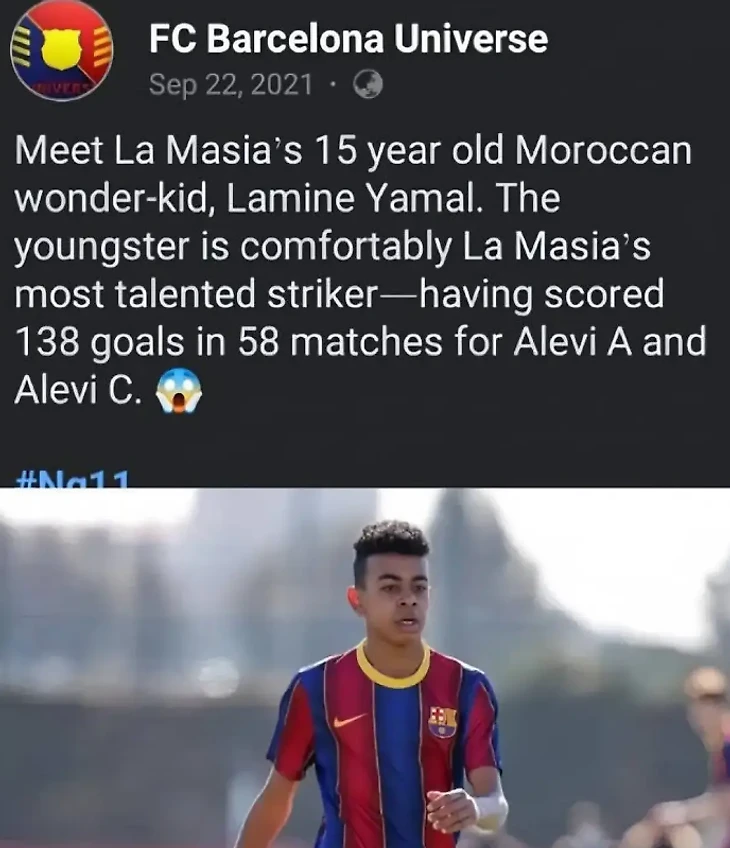Image resolution: width=730 pixels, height=848 pixels.
Task: Click "Alevi C." at the post's end
Action: click(x=79, y=390)
